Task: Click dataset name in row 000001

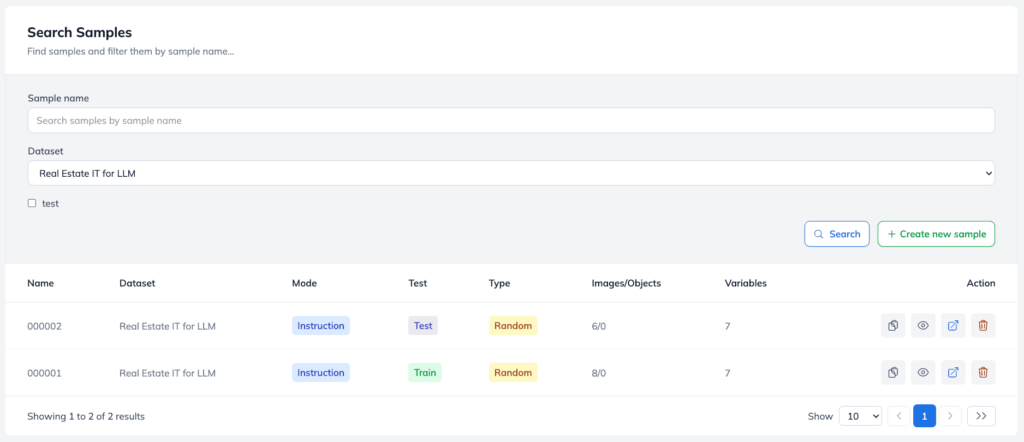Action: point(167,373)
